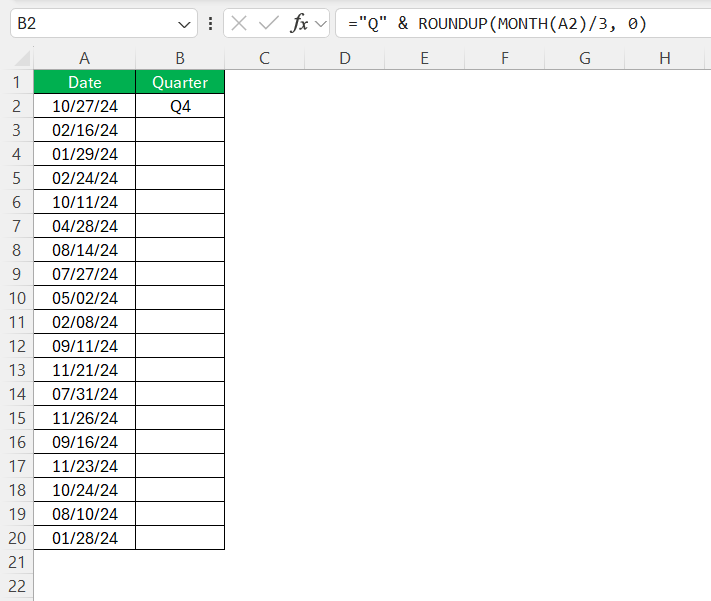Click the three-dot formula bar handle
Image resolution: width=711 pixels, height=601 pixels.
click(210, 23)
